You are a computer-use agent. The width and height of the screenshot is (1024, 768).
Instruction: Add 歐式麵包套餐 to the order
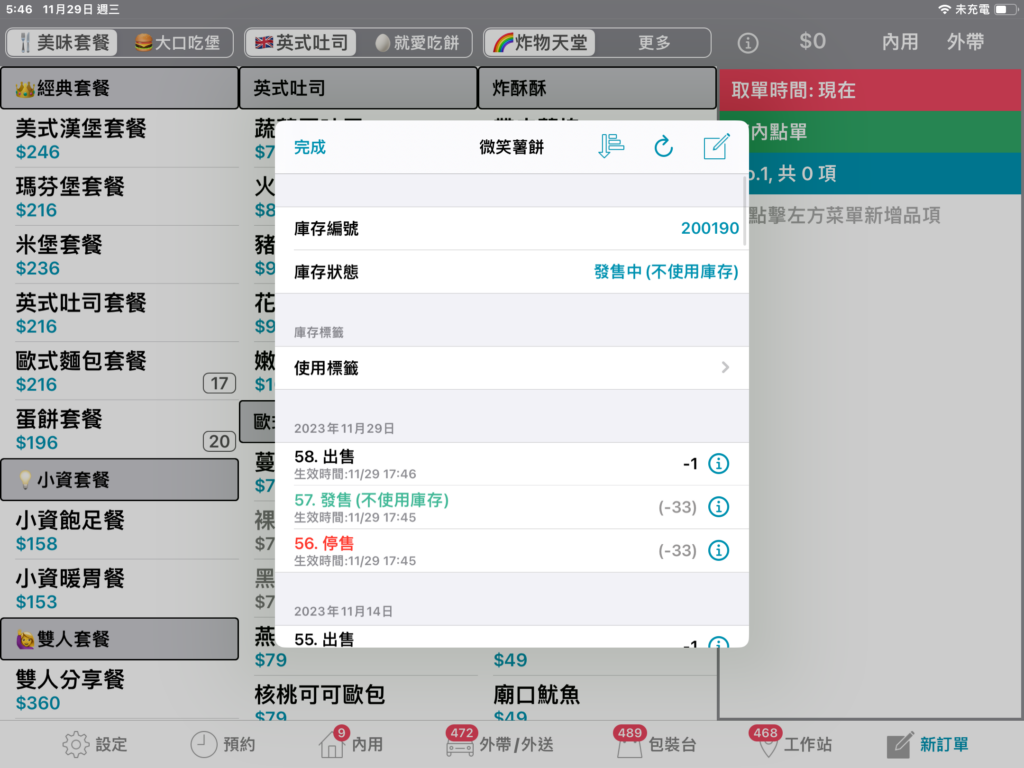pos(120,371)
